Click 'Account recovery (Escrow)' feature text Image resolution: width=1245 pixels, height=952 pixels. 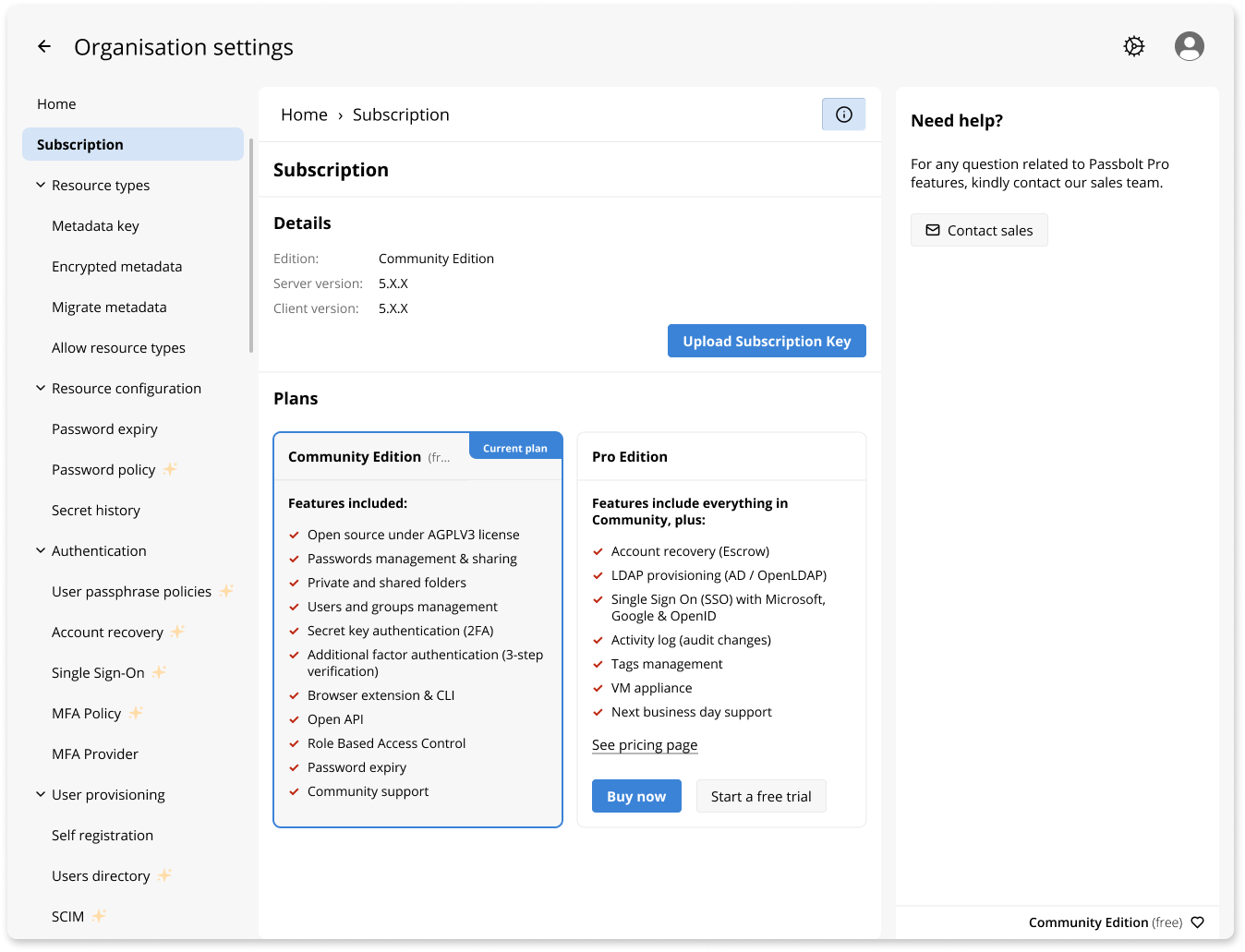click(x=690, y=551)
